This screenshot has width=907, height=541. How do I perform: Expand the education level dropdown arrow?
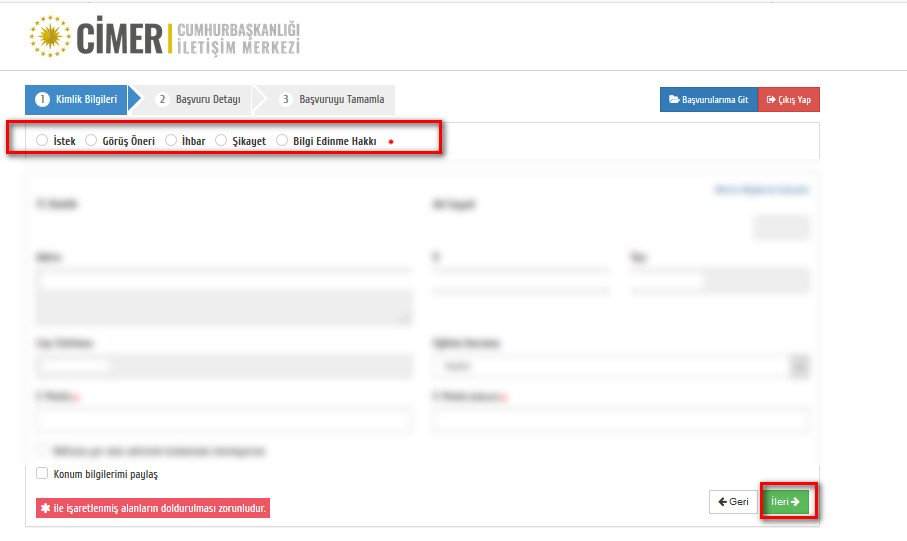(799, 367)
